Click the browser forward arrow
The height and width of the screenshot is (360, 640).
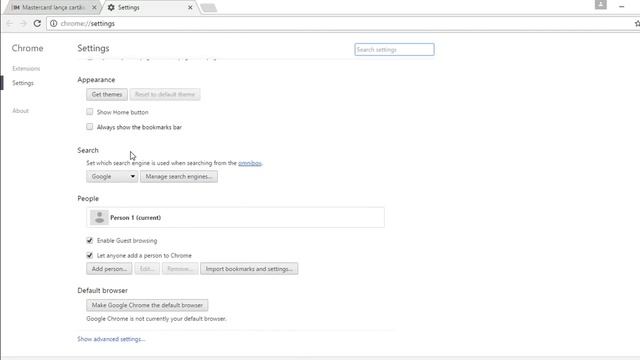(23, 24)
